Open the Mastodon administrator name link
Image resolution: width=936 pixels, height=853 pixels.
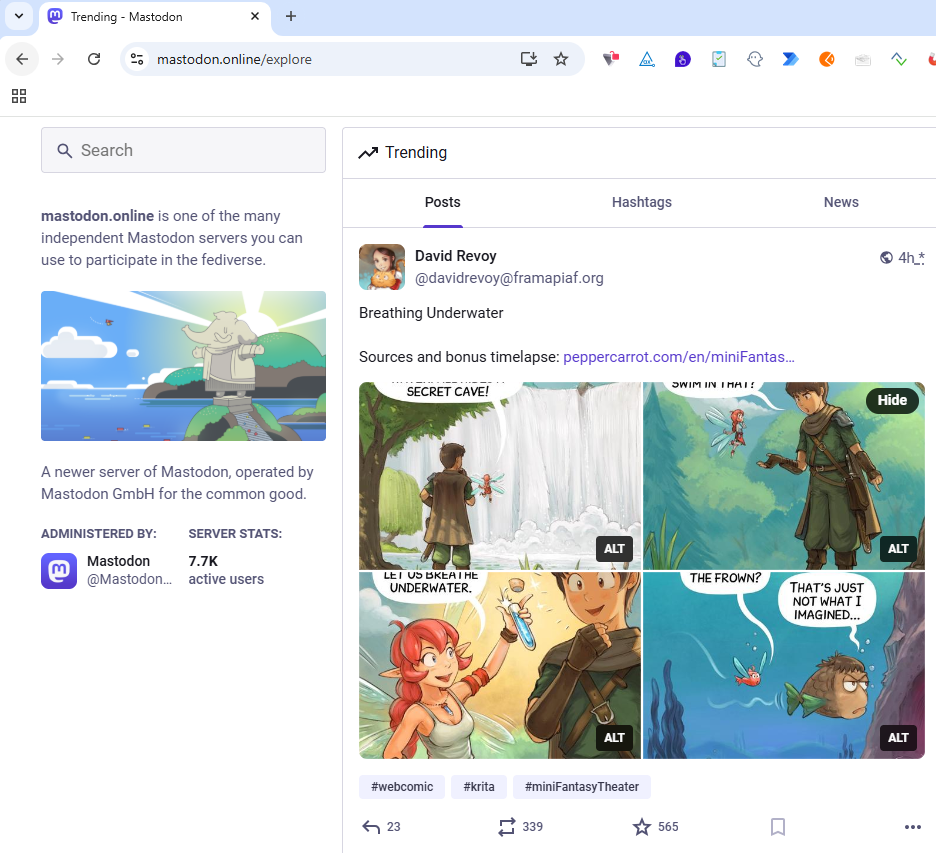pos(118,561)
